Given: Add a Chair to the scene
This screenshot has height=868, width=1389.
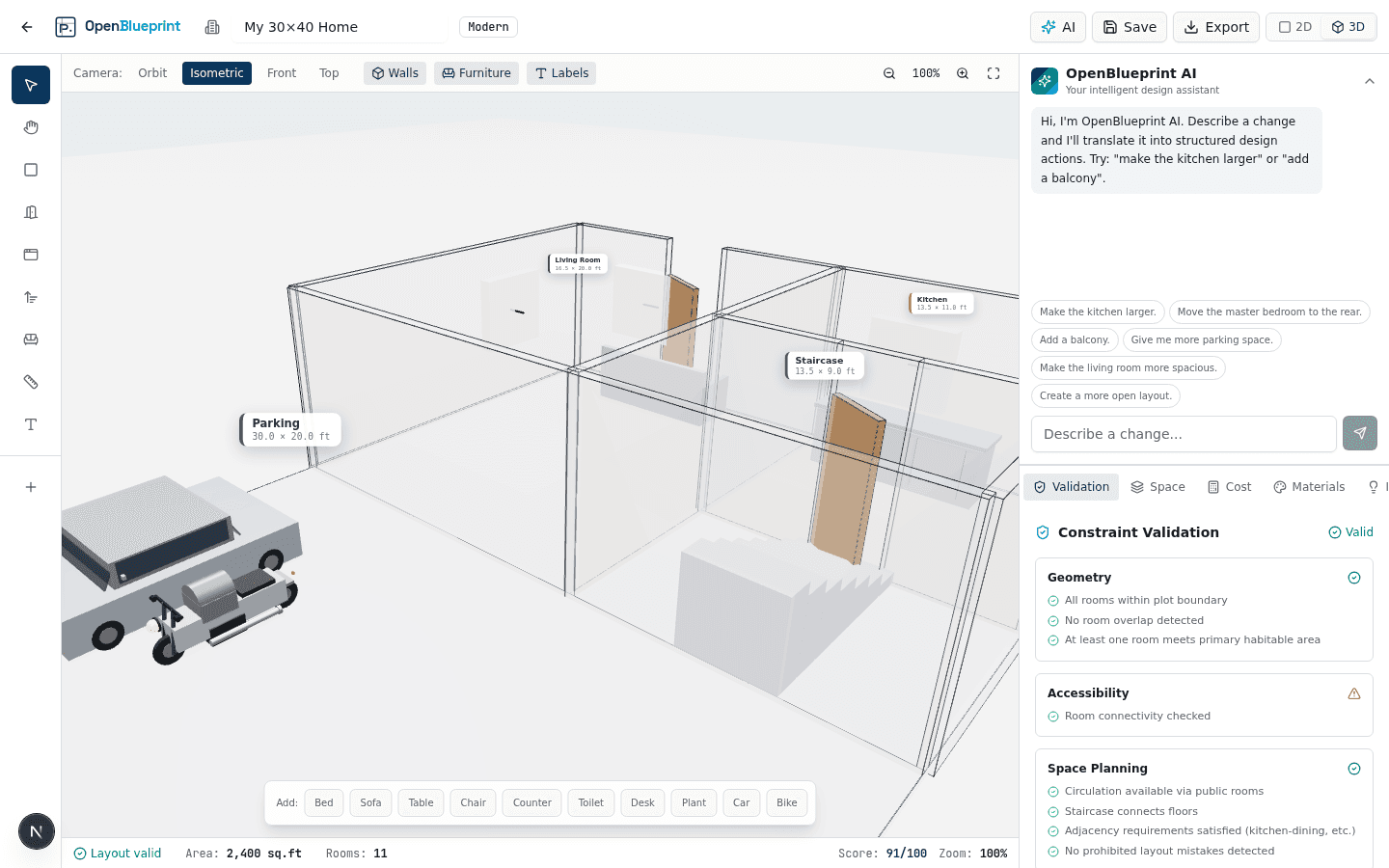Looking at the screenshot, I should tap(474, 802).
